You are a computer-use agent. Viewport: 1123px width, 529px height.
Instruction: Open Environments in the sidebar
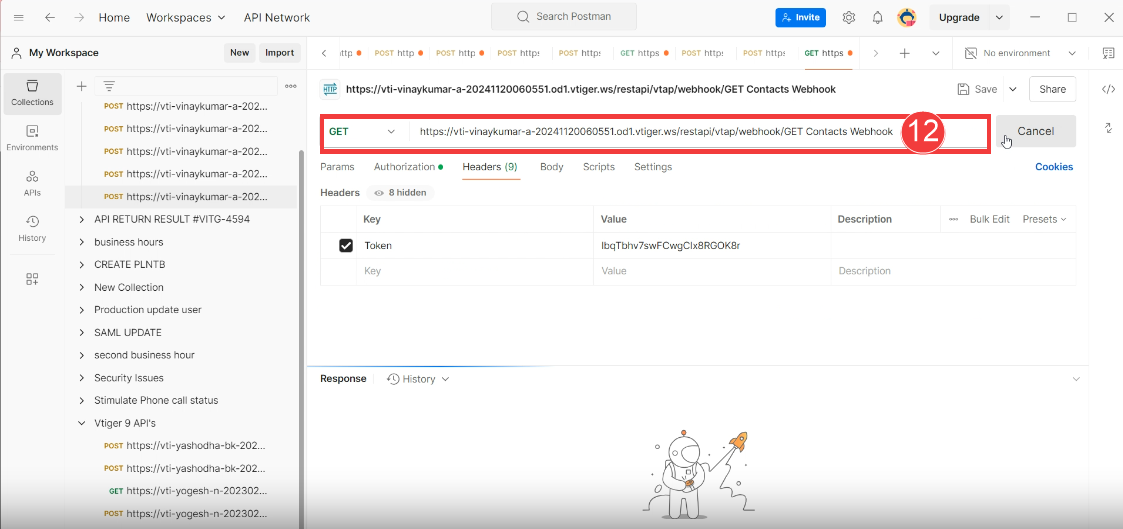(32, 138)
